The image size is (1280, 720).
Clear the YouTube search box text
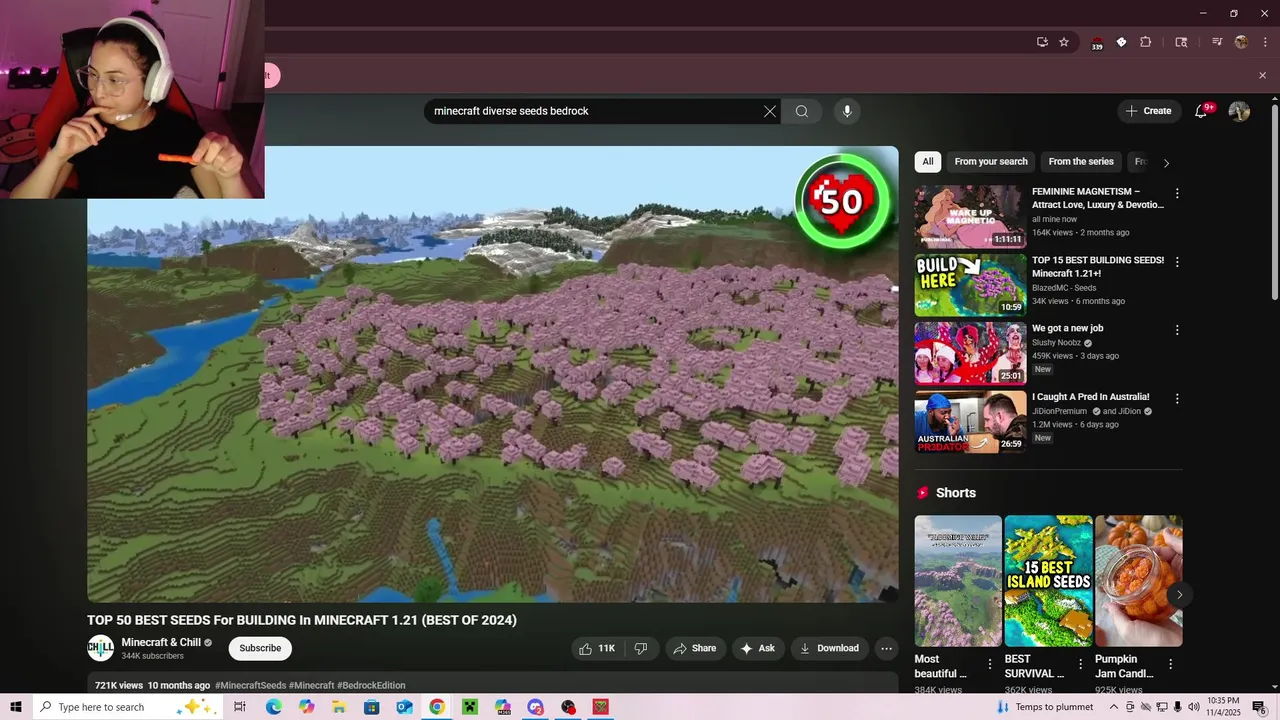(770, 111)
